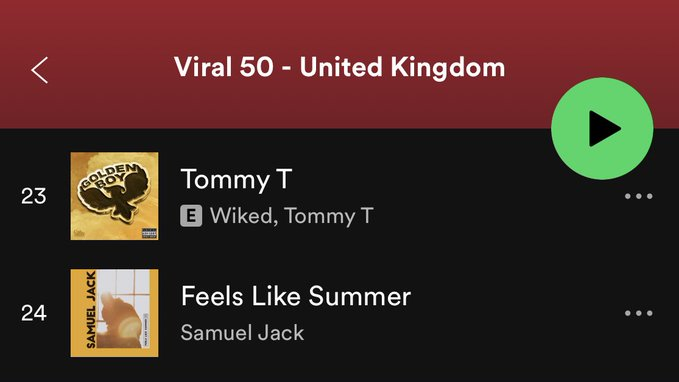The width and height of the screenshot is (679, 382).
Task: Select the explicit E badge on track 23
Action: (x=191, y=216)
